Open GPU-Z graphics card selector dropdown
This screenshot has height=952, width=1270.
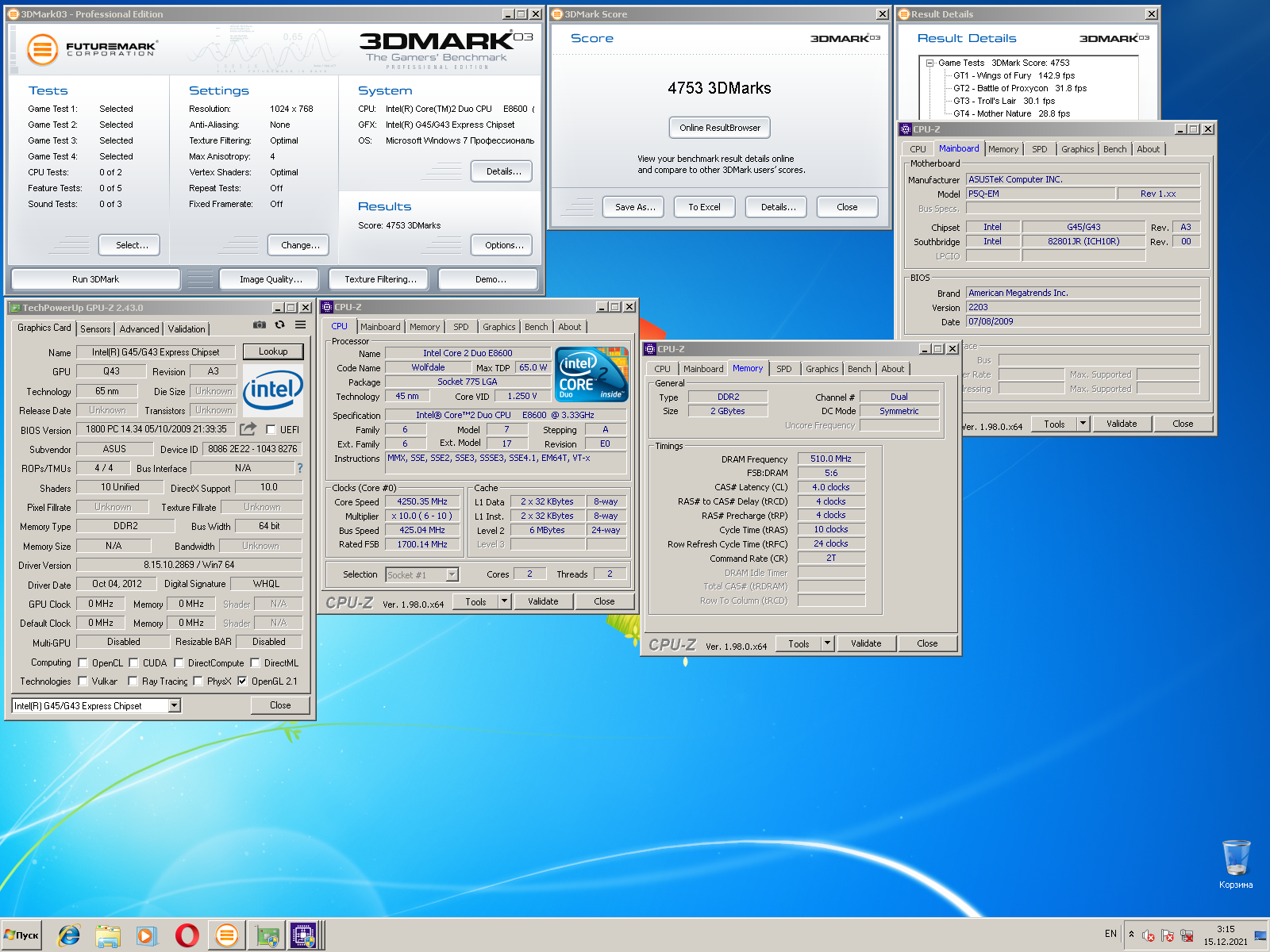[x=175, y=705]
